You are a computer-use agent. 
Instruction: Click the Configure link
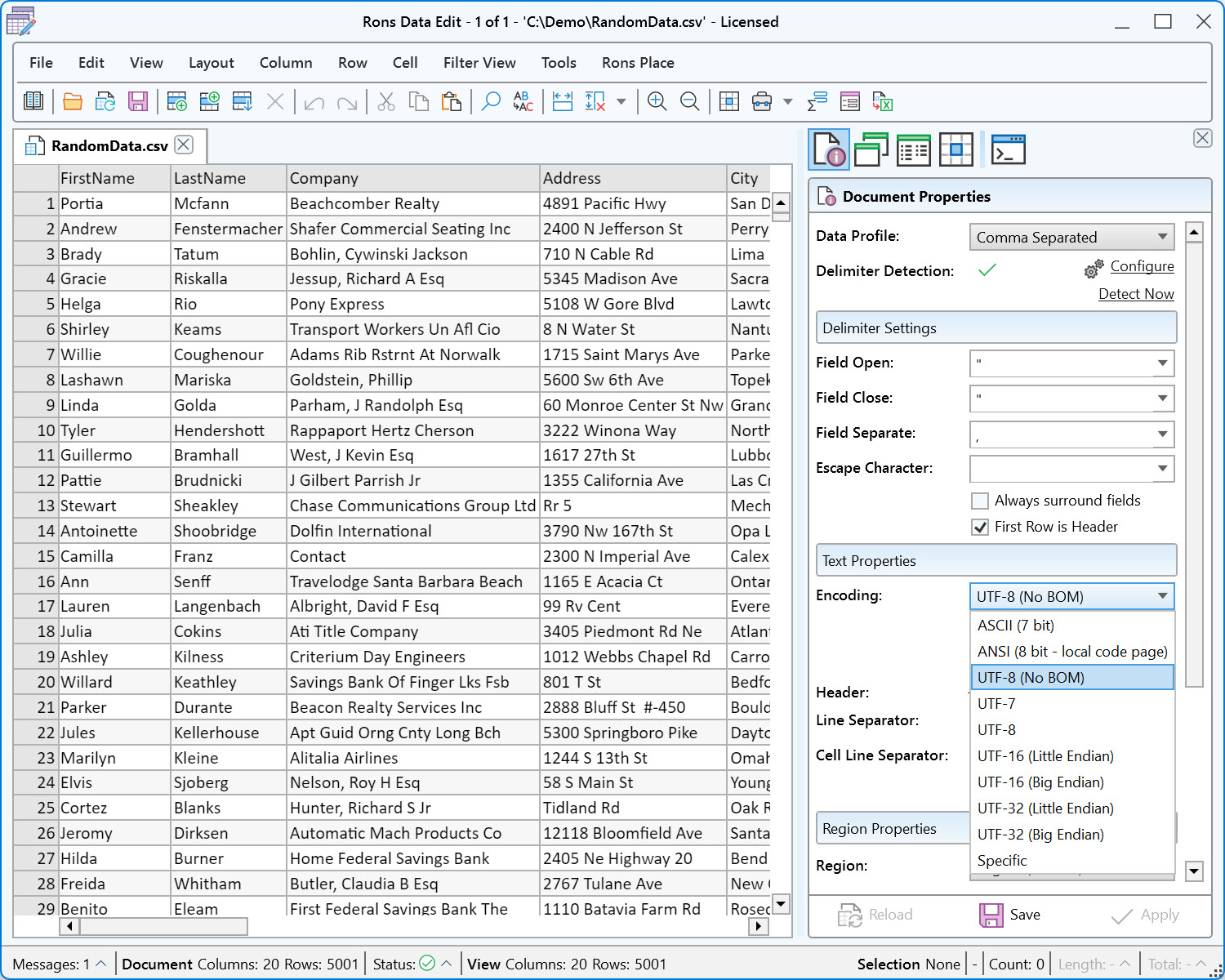coord(1143,266)
